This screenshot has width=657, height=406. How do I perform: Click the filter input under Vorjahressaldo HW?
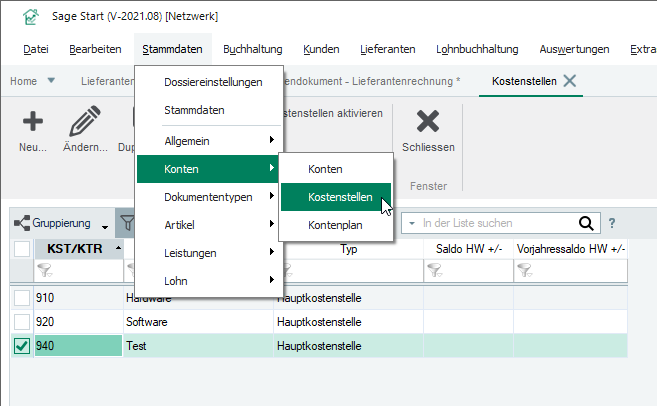pyautogui.click(x=571, y=271)
